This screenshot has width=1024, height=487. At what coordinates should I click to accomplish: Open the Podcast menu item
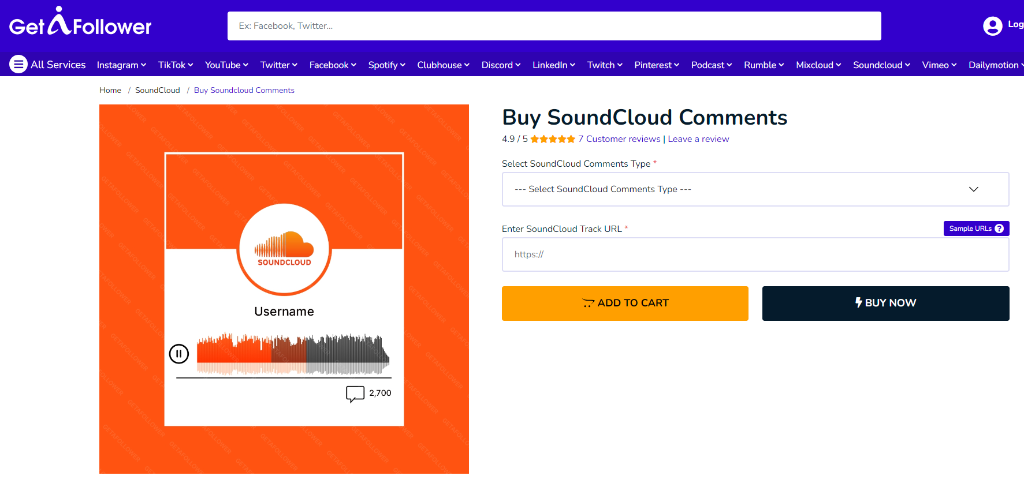tap(712, 65)
